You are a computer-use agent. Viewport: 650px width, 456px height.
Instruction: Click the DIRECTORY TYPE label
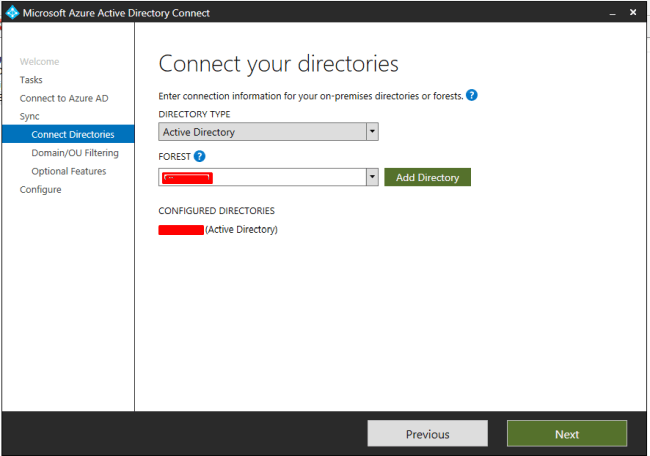coord(194,114)
